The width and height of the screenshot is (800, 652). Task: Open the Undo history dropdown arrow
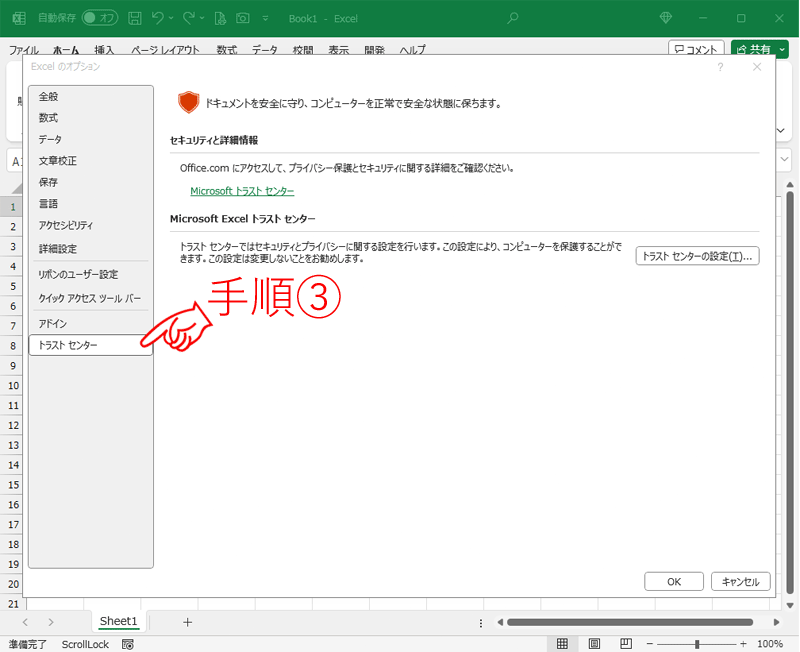[171, 18]
